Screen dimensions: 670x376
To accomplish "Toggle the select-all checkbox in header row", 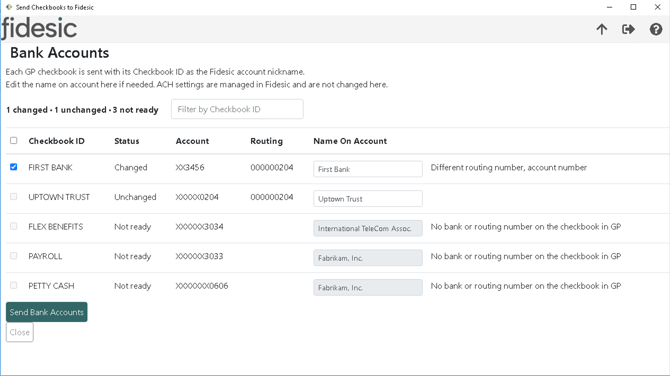I will click(x=14, y=140).
